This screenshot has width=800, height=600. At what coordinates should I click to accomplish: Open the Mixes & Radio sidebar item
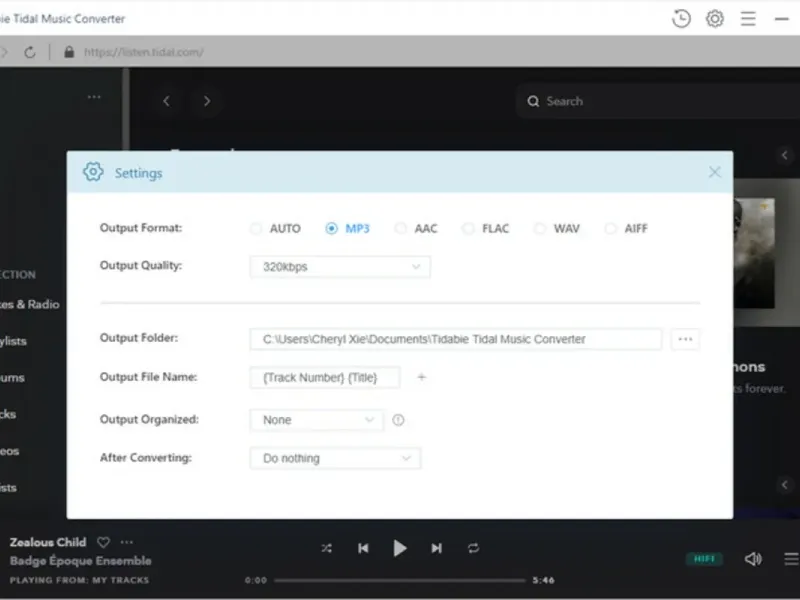pos(30,305)
